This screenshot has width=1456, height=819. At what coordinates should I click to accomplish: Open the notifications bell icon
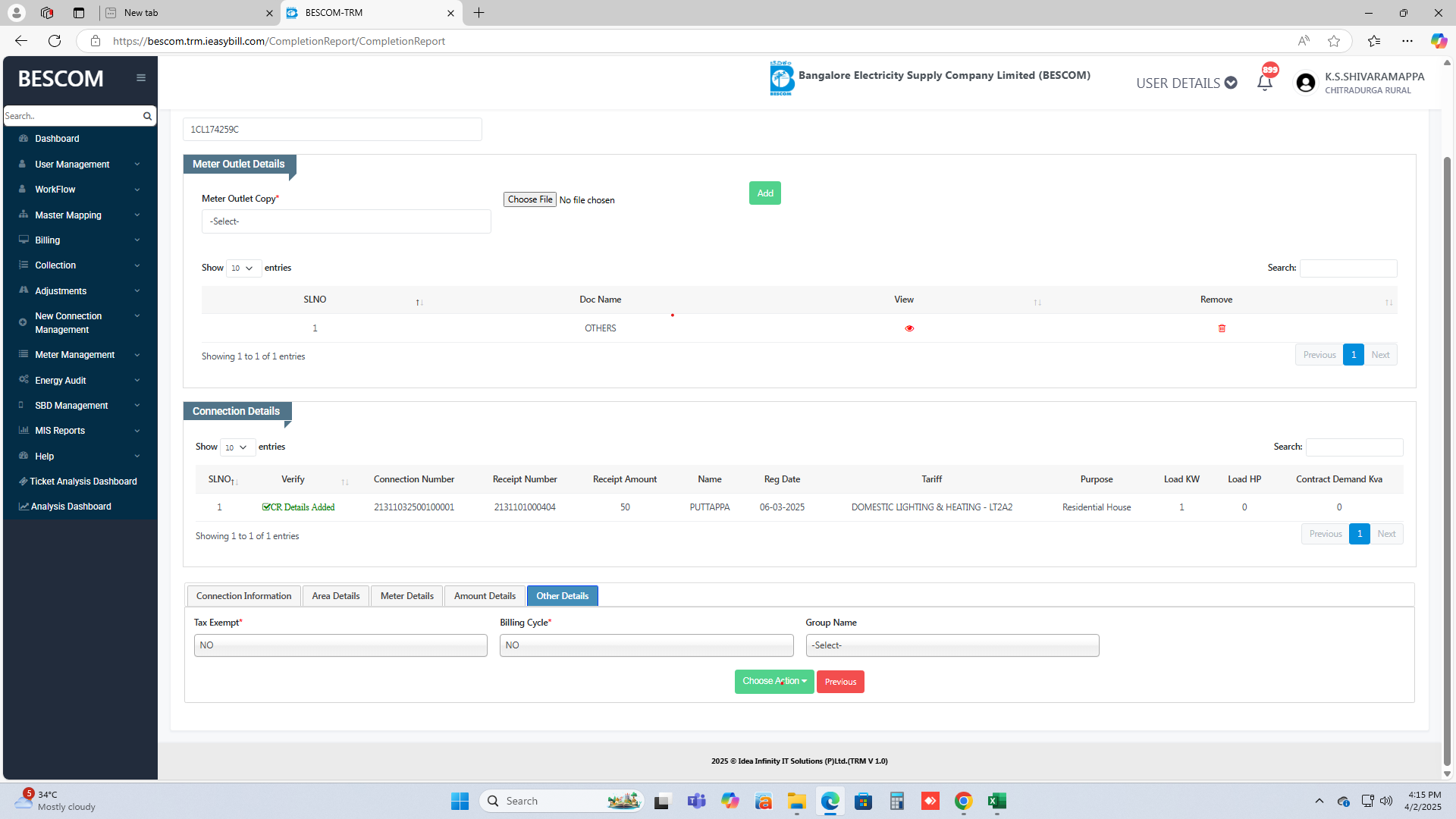coord(1264,83)
